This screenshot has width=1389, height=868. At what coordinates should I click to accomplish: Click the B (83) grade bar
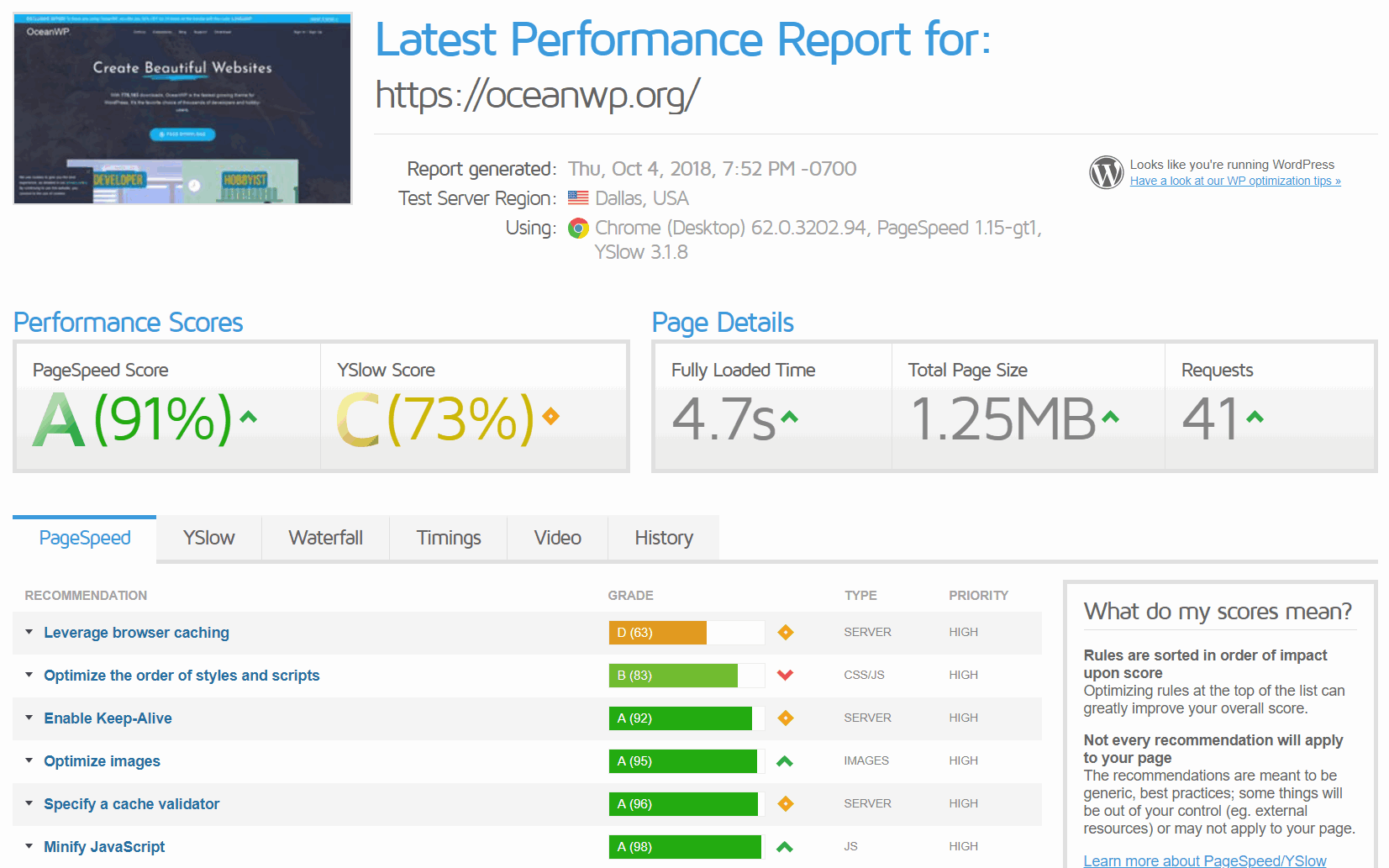tap(687, 676)
